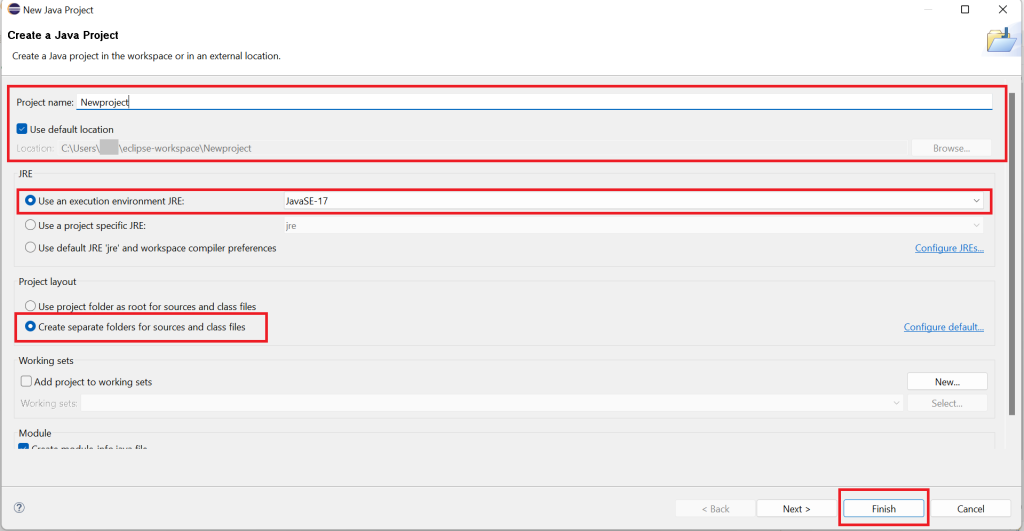Click New button for working sets

pyautogui.click(x=946, y=381)
